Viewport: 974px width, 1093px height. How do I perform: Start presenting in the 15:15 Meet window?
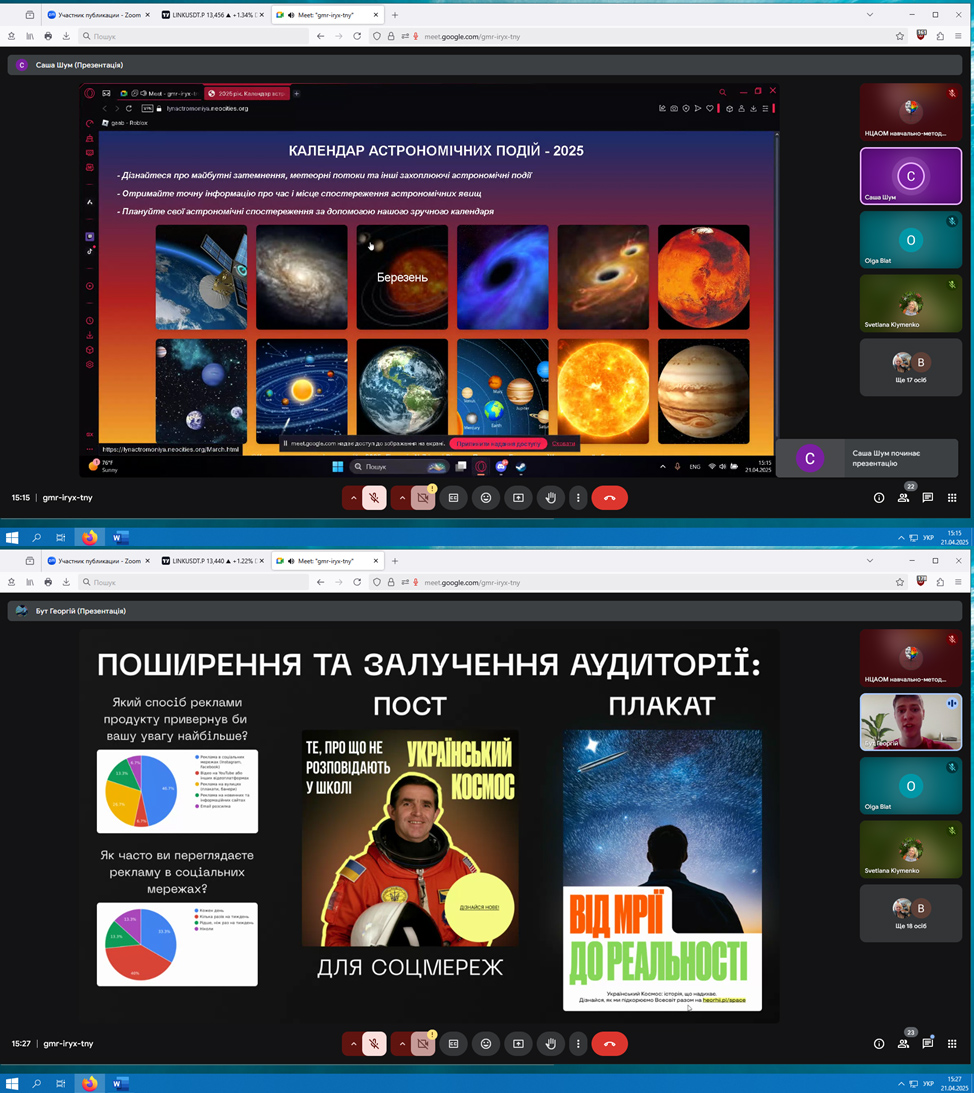(518, 498)
